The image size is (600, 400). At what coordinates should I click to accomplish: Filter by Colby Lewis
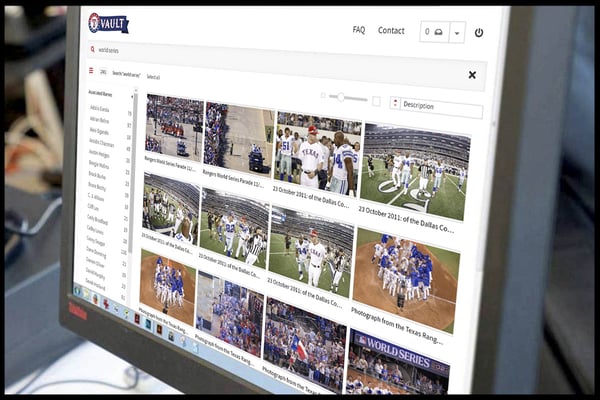(95, 230)
